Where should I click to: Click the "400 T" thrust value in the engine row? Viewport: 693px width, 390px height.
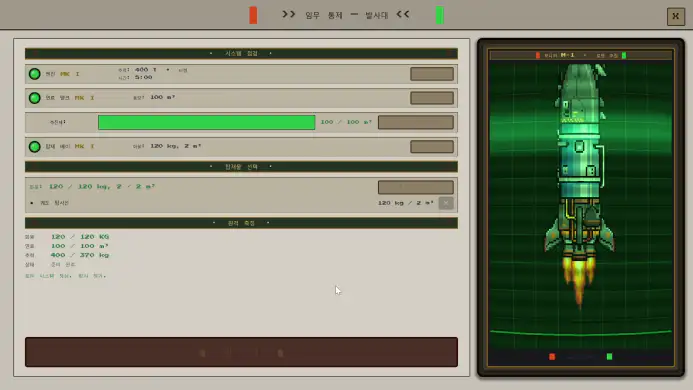pyautogui.click(x=146, y=69)
